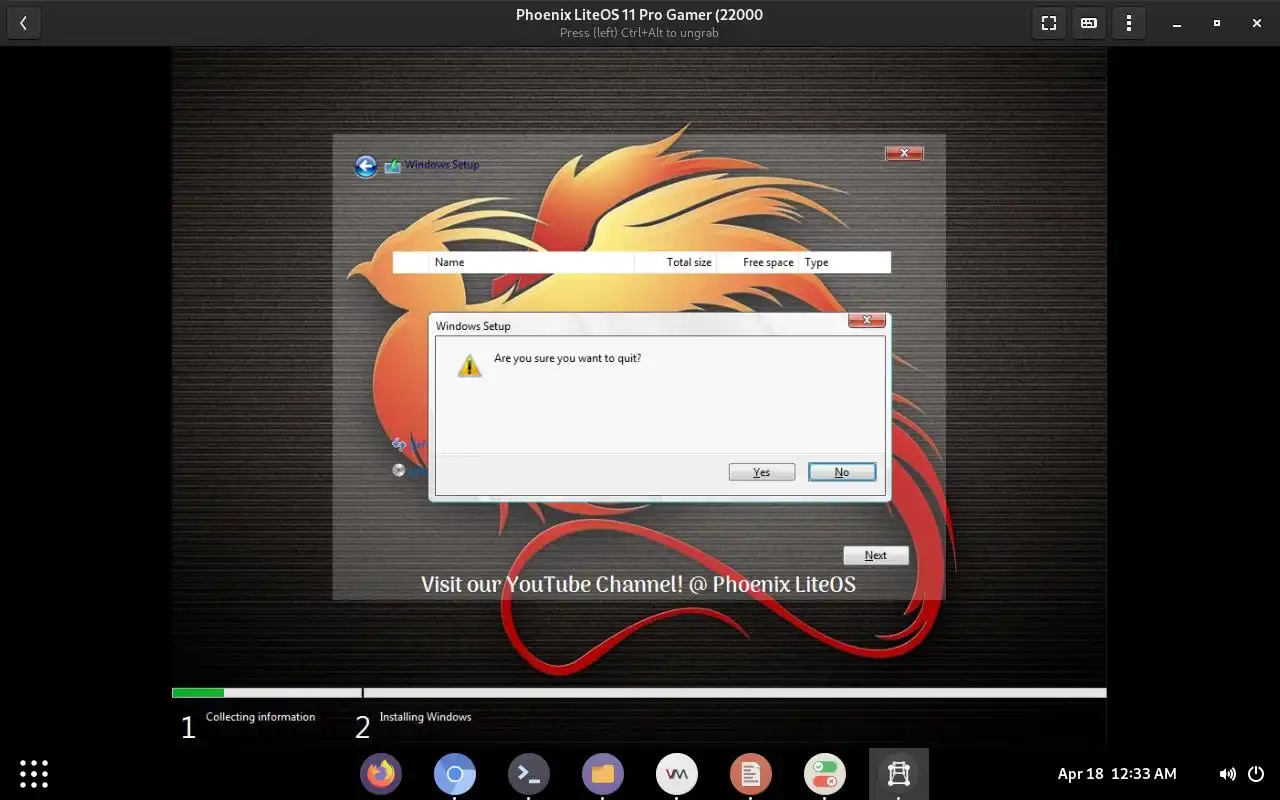Click the 'Visit our YouTube Channel!' banner text

(638, 584)
